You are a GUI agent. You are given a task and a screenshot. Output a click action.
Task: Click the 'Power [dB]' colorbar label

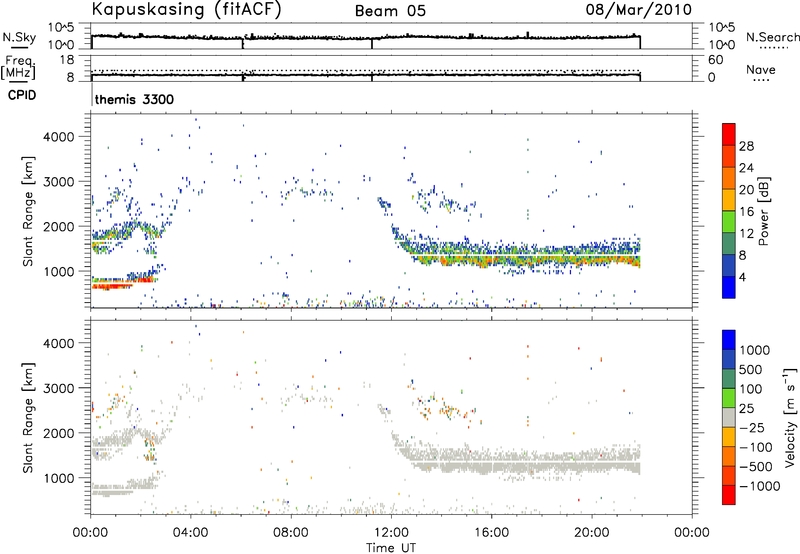[763, 211]
